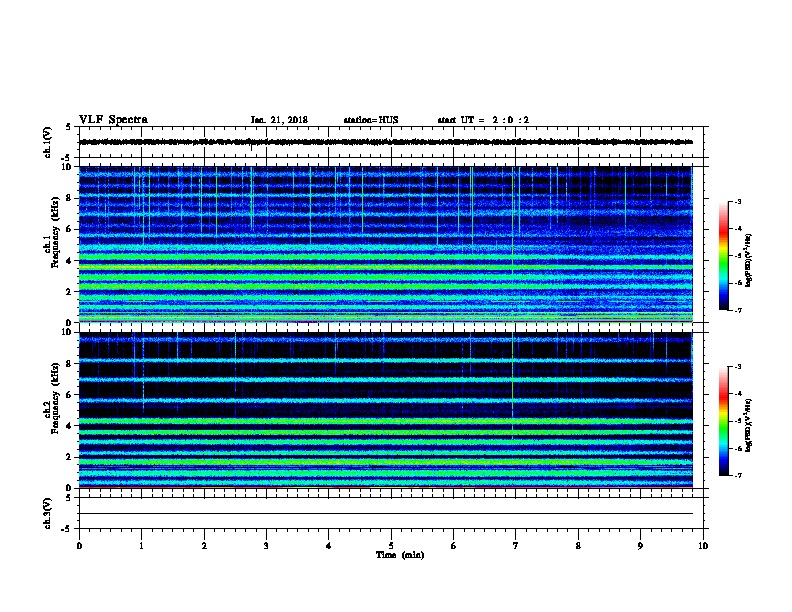792x612 pixels.
Task: Click time axis tick label "5"
Action: click(x=391, y=545)
